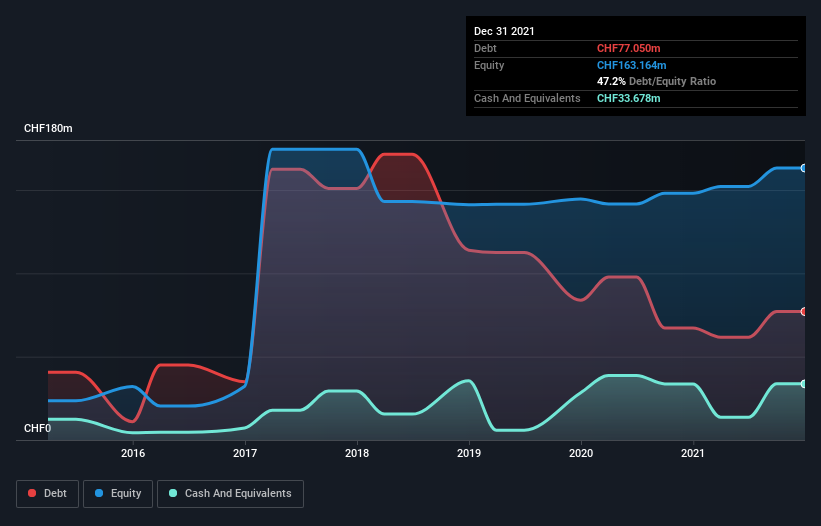Click the 47.2% Debt/Equity Ratio text
Image resolution: width=821 pixels, height=526 pixels.
(657, 81)
